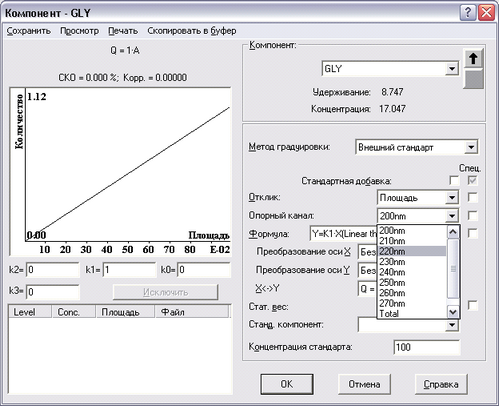Click the Площадь column header in table

click(x=126, y=312)
